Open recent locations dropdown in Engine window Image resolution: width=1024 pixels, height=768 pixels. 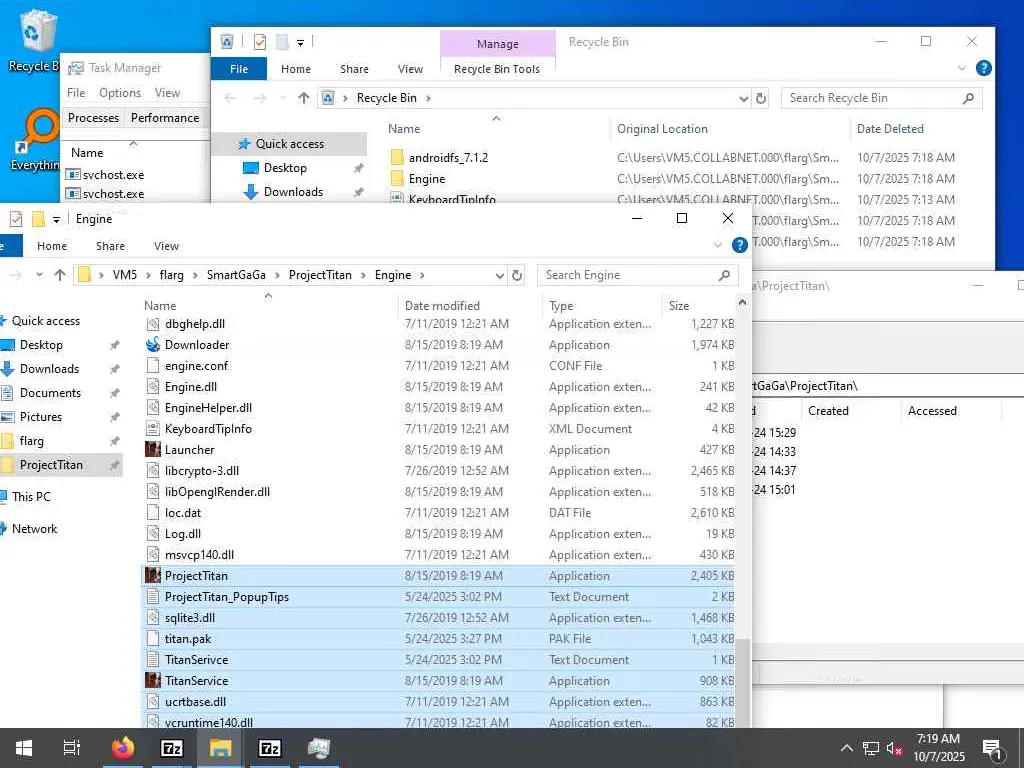(39, 275)
